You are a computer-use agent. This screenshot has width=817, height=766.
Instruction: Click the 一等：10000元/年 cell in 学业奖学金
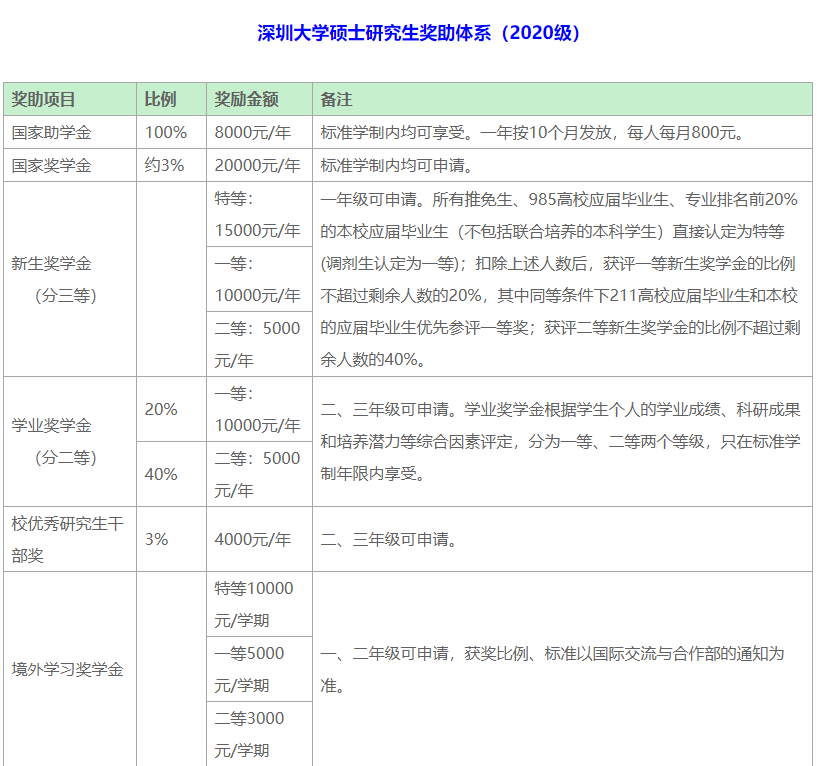tap(259, 409)
